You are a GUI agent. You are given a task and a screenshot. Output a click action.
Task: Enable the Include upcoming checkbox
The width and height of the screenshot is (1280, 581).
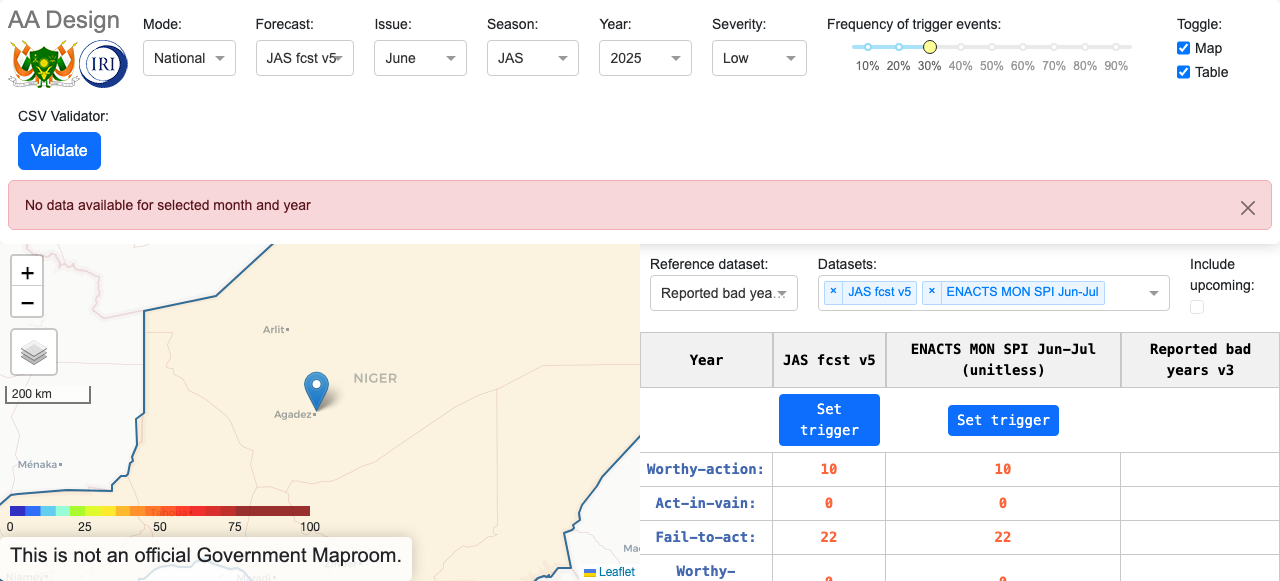point(1197,307)
